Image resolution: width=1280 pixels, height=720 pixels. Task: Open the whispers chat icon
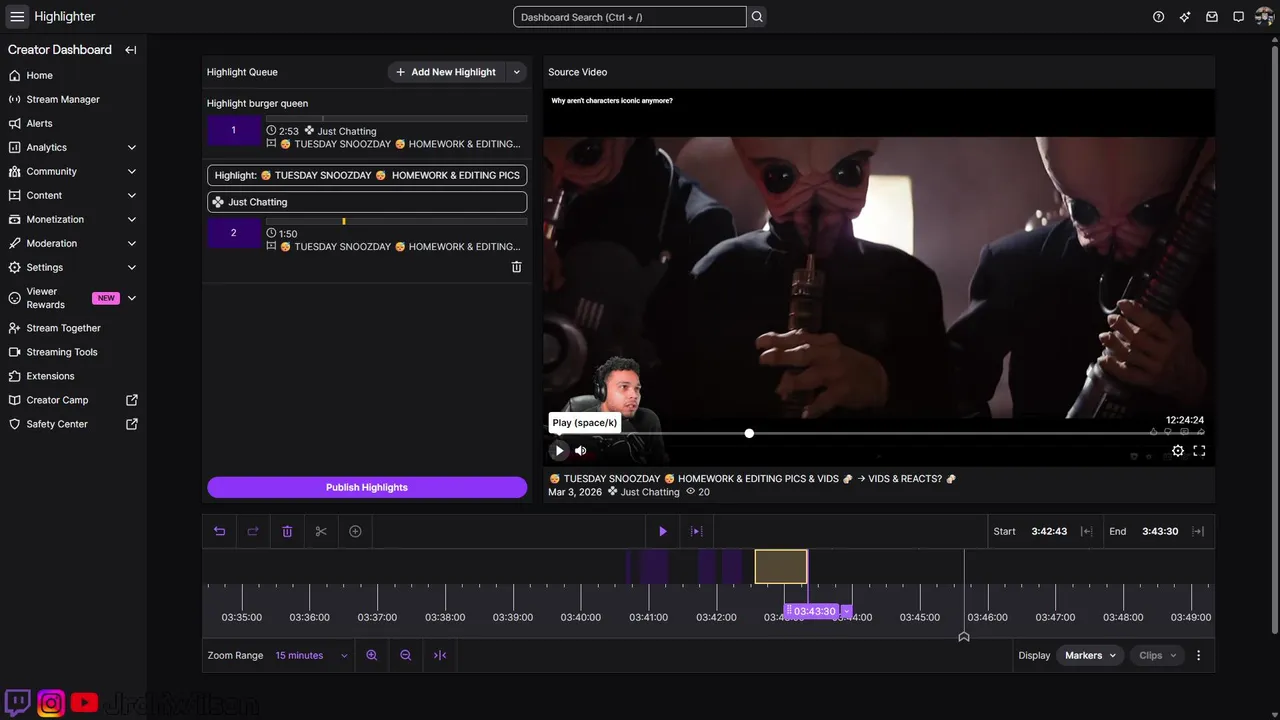(1238, 17)
